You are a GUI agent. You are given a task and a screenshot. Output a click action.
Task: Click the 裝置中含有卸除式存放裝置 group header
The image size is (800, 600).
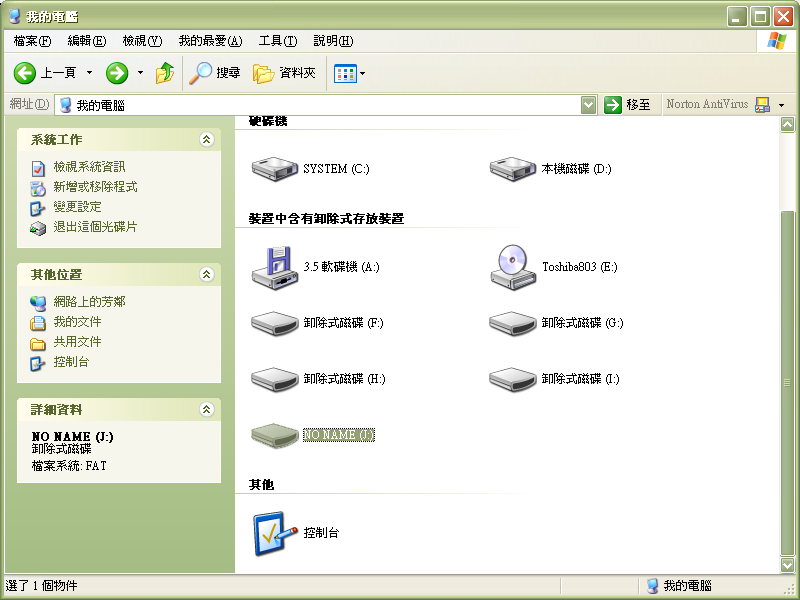pyautogui.click(x=327, y=218)
